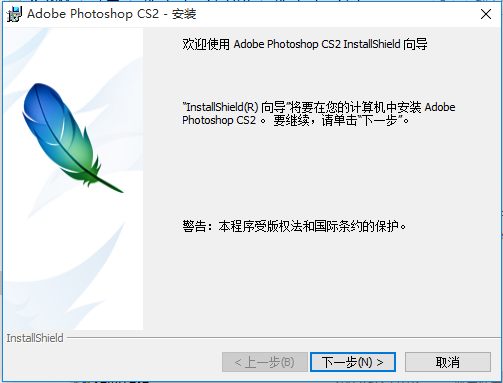Click the horizontal separator line beside InstallShield
Viewport: 503px width, 383px height.
pos(283,338)
